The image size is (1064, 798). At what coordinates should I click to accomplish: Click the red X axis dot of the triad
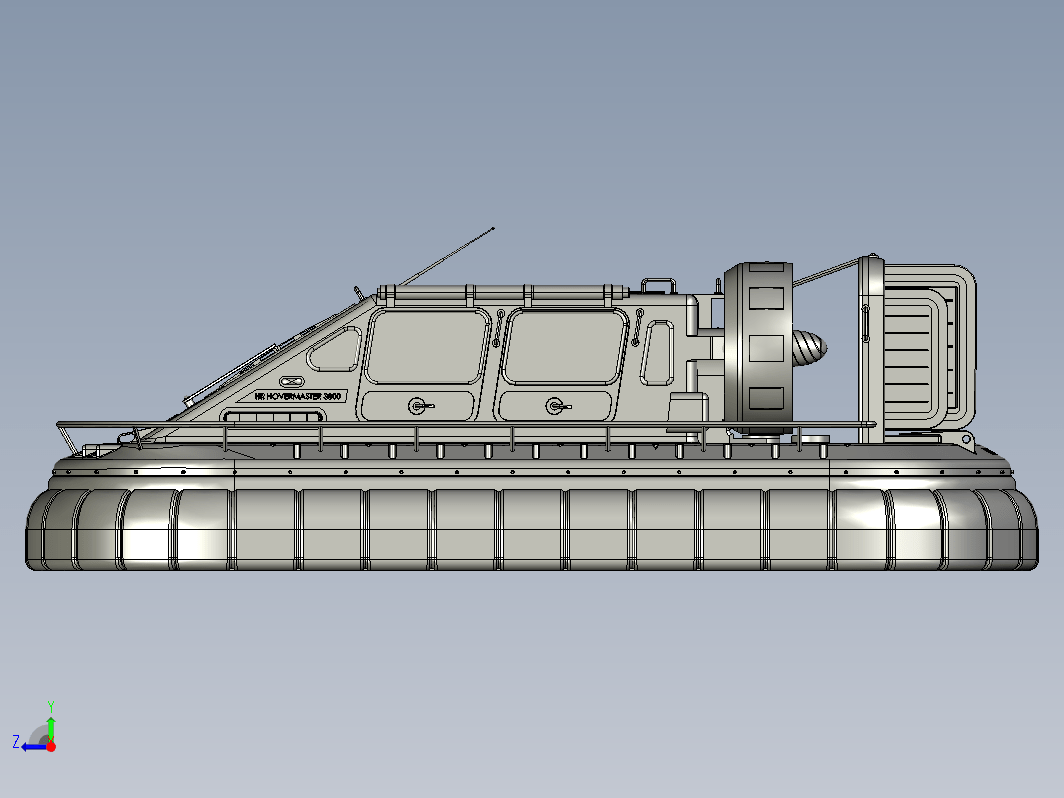click(51, 746)
